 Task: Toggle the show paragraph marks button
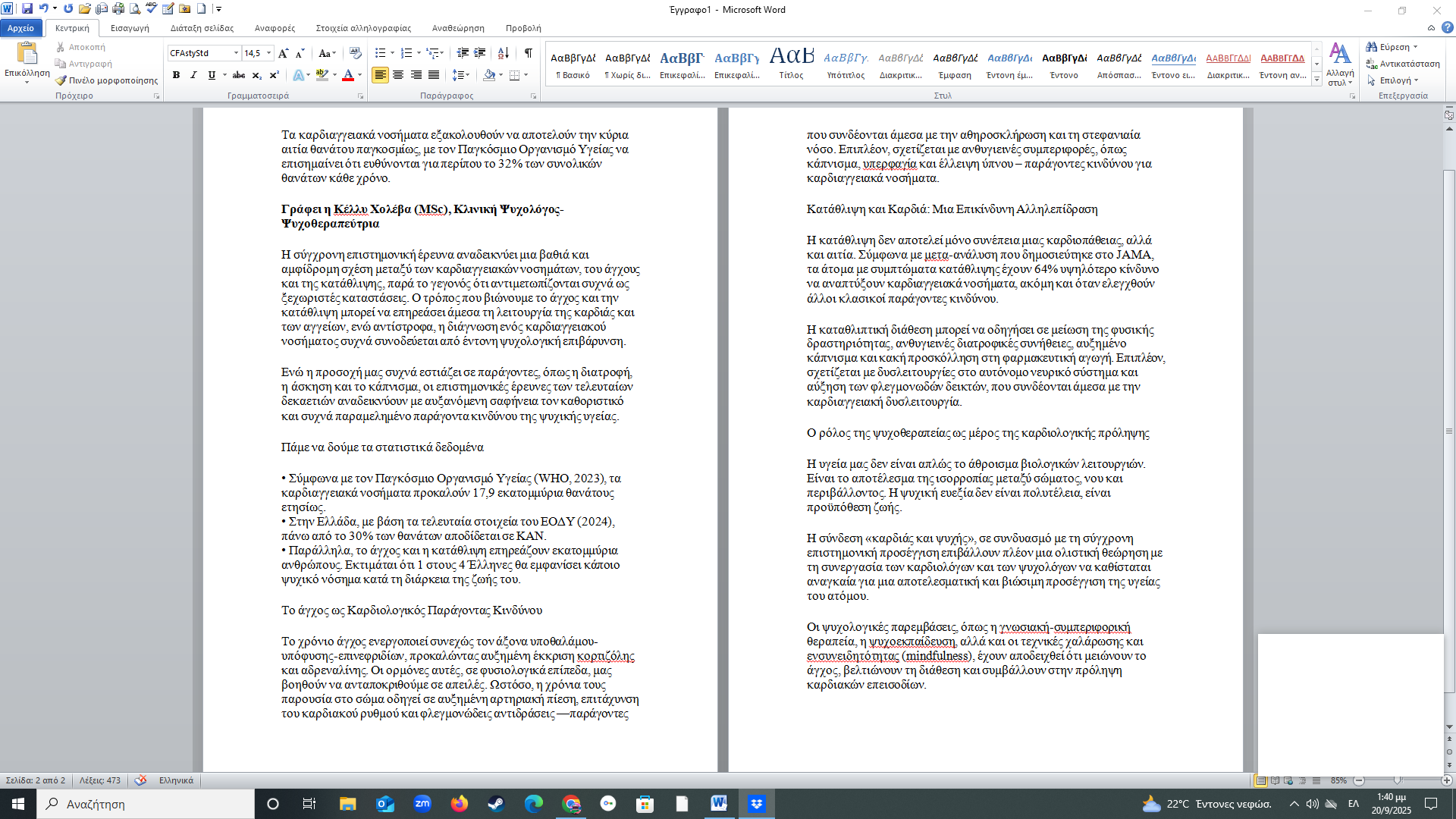pyautogui.click(x=528, y=53)
